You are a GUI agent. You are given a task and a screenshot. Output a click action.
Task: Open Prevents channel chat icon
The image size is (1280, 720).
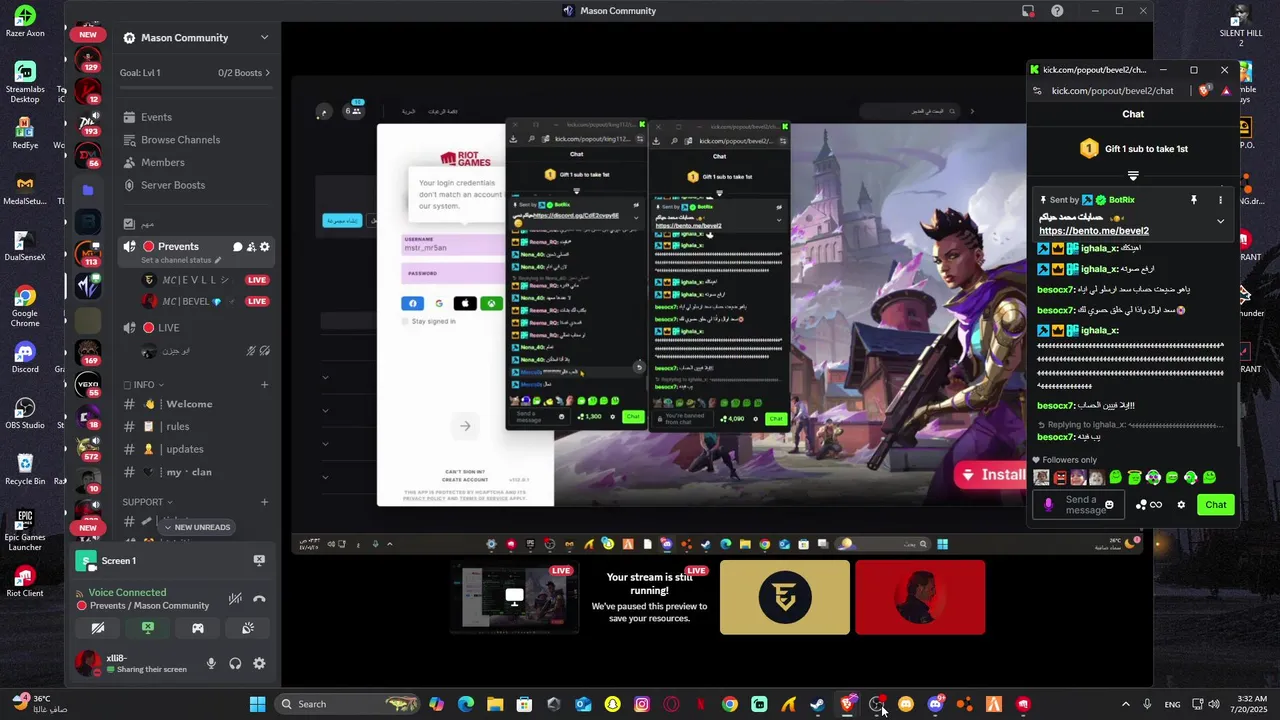tap(238, 247)
